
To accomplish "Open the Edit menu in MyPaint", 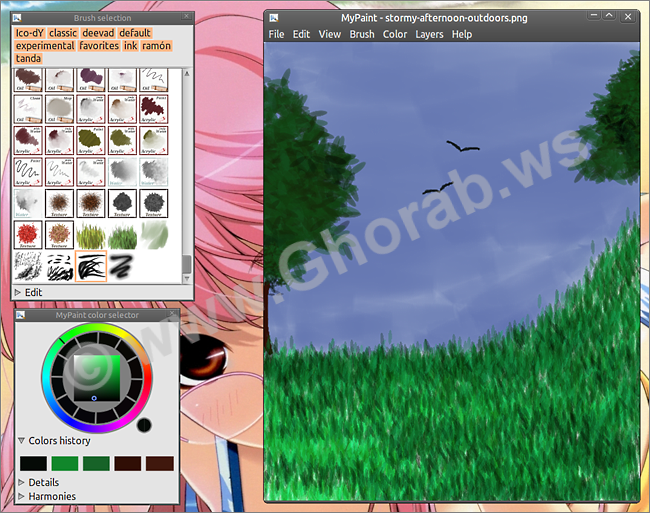I will click(301, 34).
